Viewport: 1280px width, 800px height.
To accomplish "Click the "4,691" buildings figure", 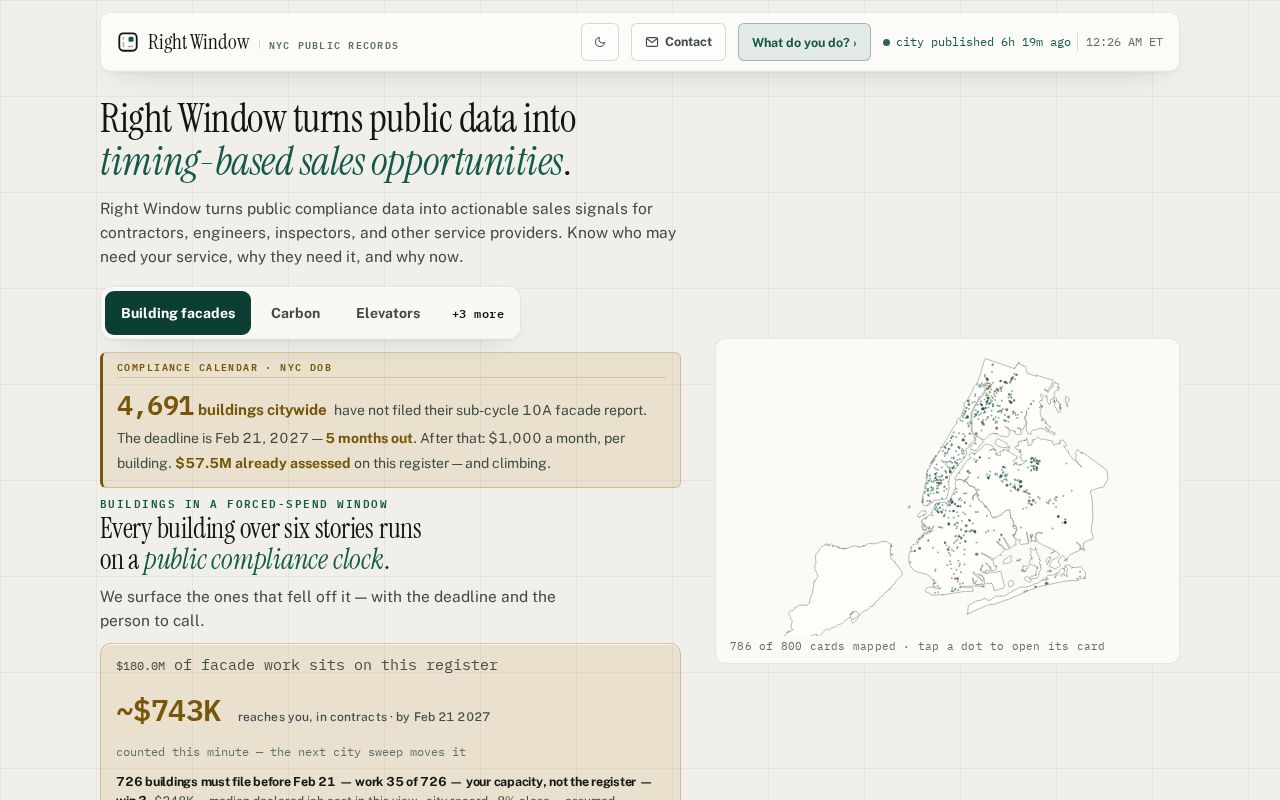I will tap(155, 406).
